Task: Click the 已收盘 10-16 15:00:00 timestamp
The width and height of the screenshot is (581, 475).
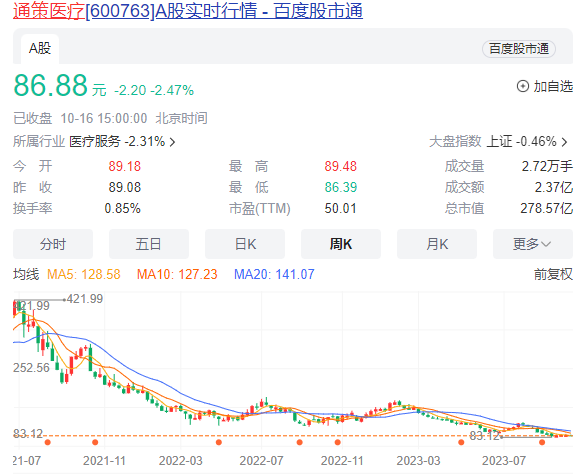Action: coord(80,119)
